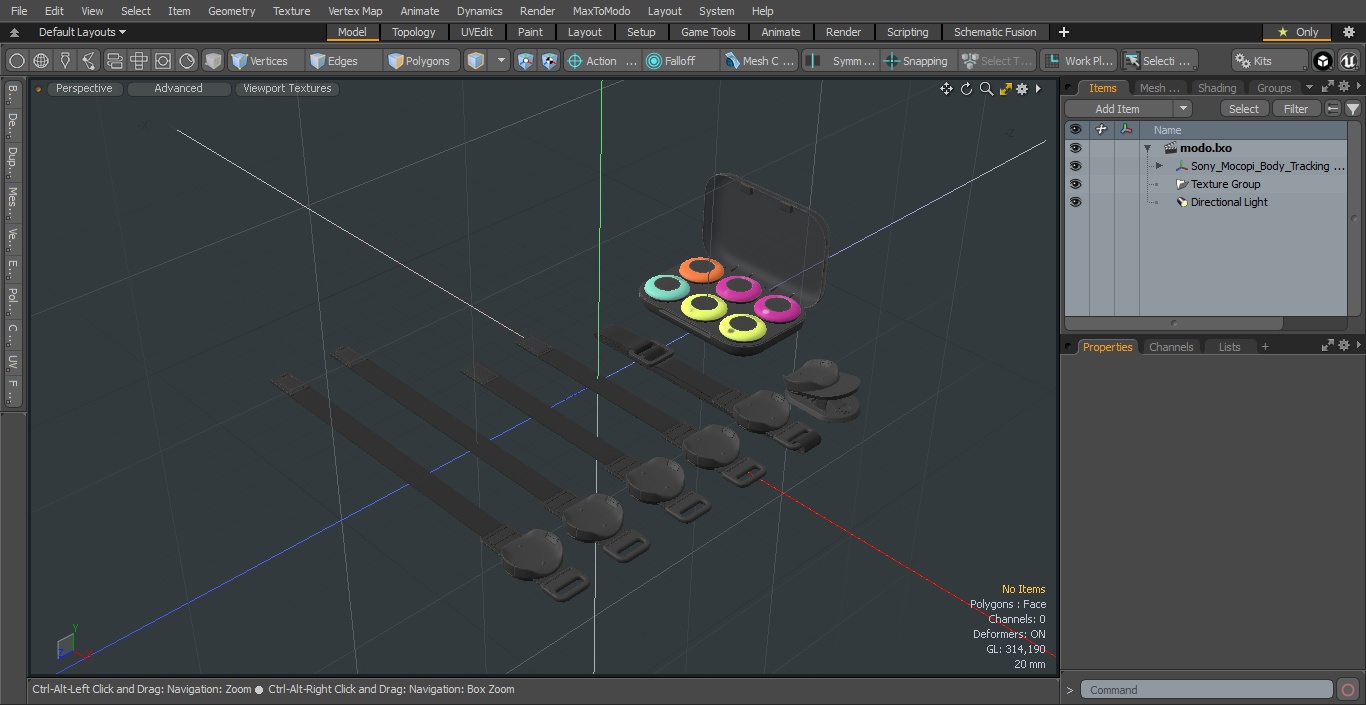
Task: Click the viewport pan move icon
Action: click(x=946, y=89)
